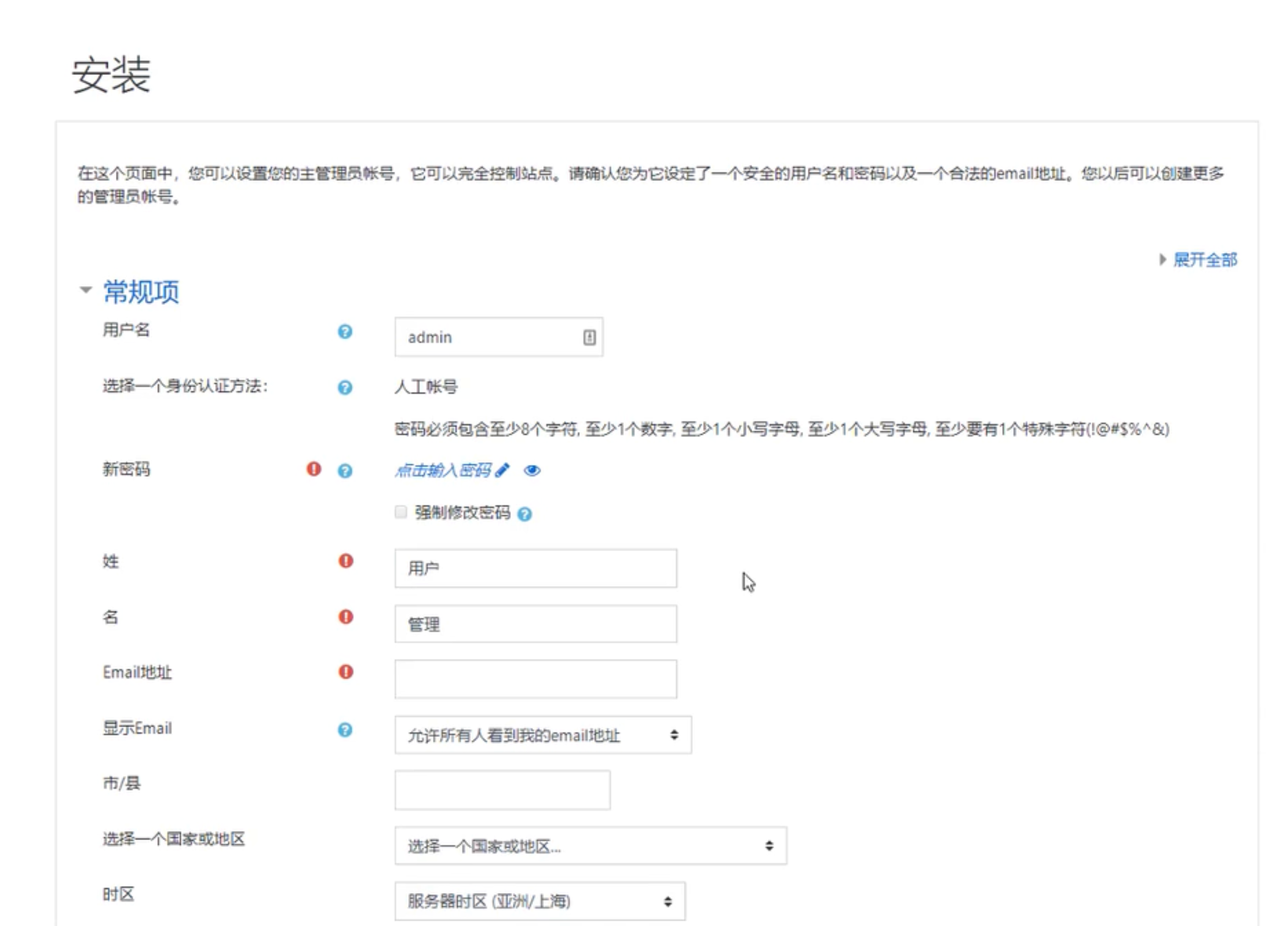The image size is (1288, 926).
Task: Click help icon next to 强制修改密码
Action: (525, 514)
